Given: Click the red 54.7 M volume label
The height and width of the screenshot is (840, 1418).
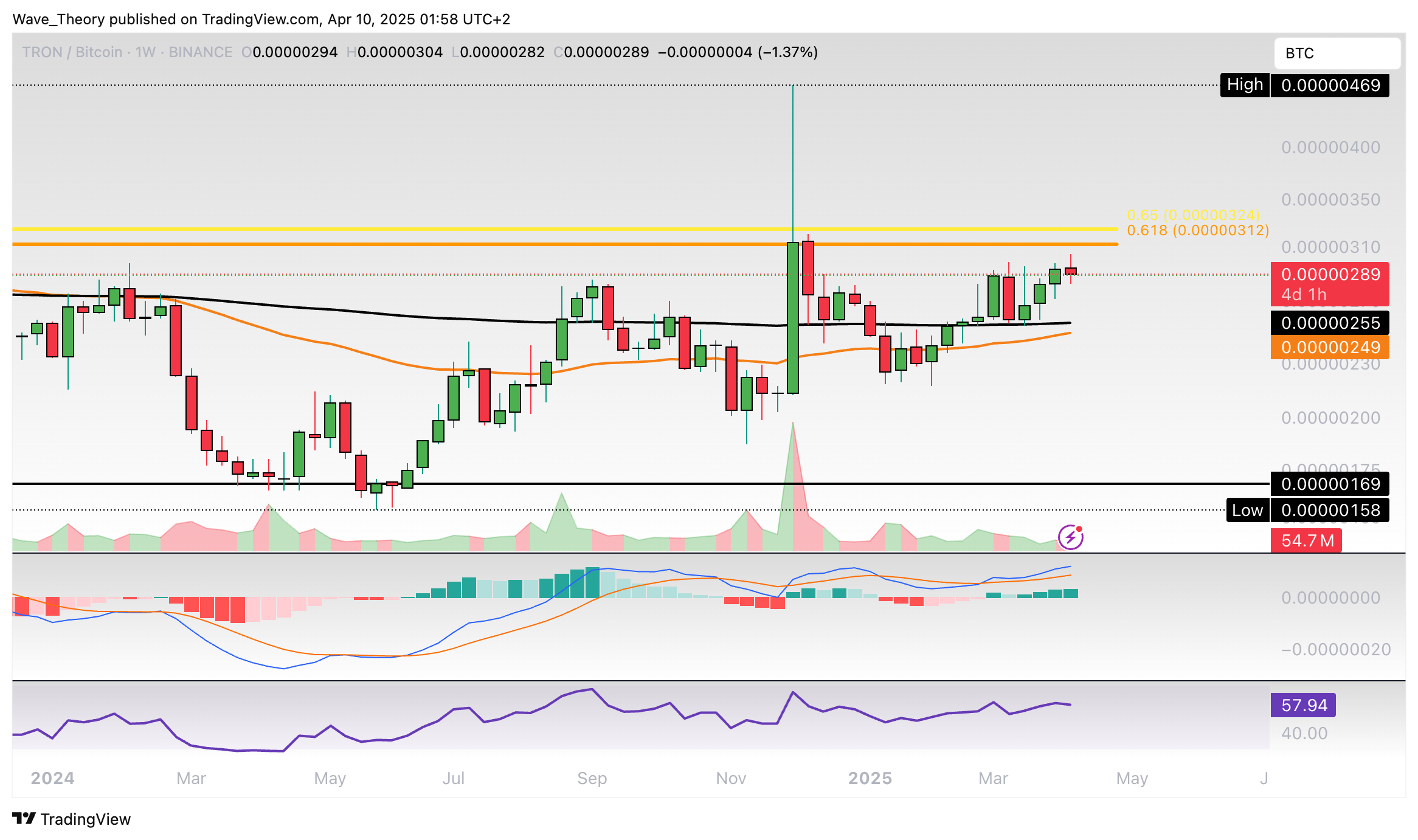Looking at the screenshot, I should [1306, 540].
